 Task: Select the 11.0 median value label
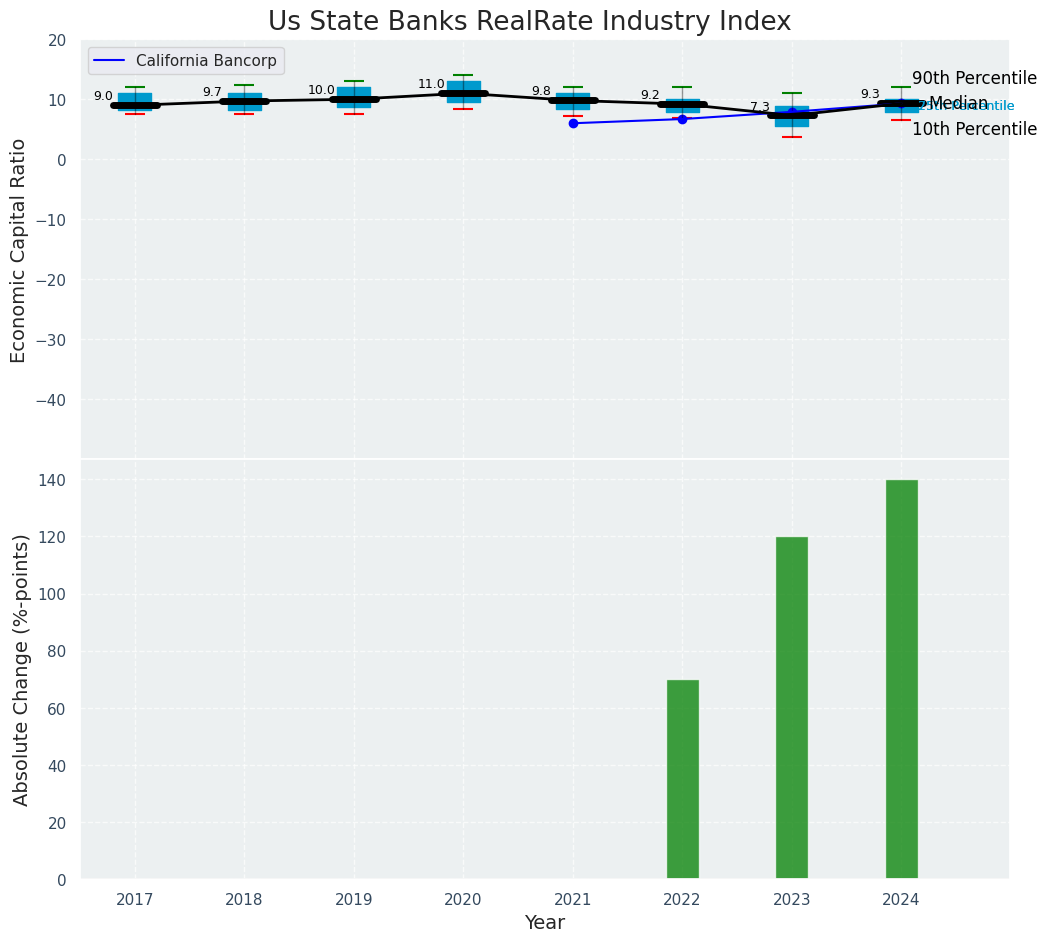point(431,84)
